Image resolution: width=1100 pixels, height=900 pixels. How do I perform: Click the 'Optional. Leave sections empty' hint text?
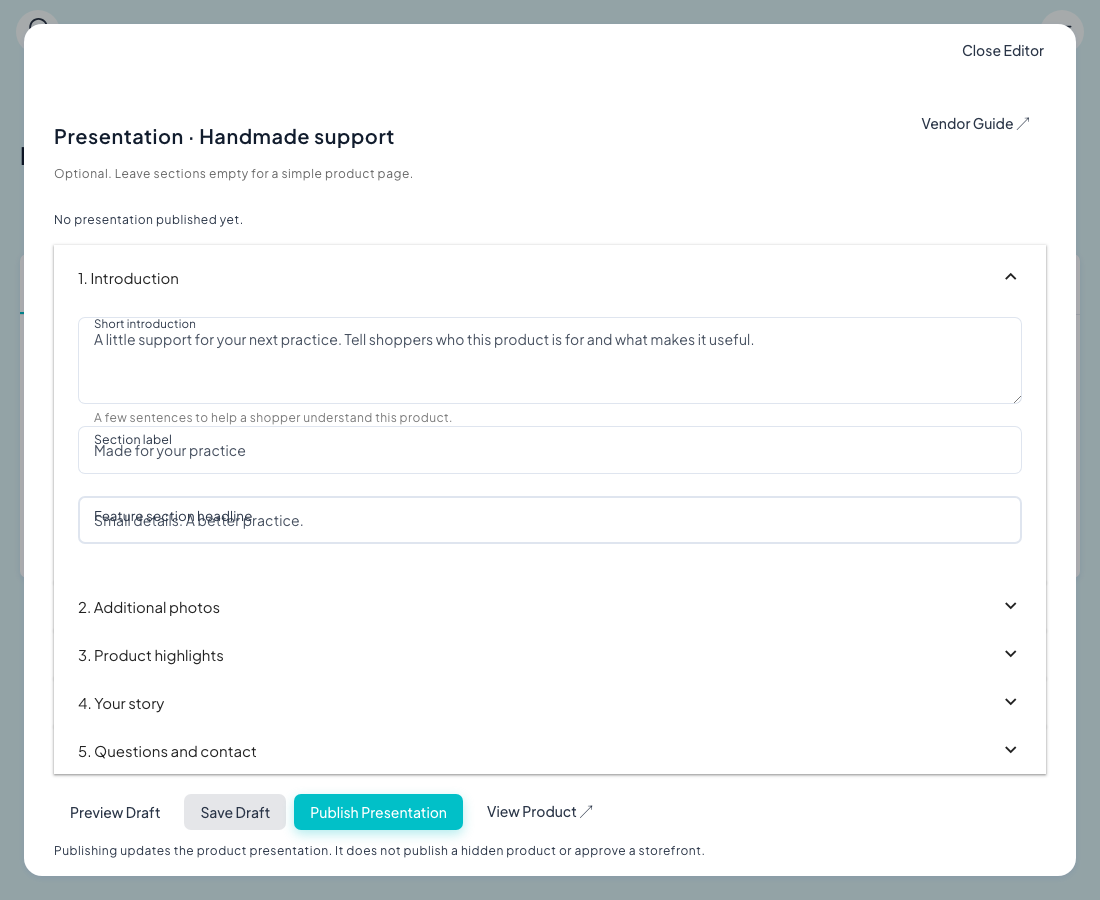coord(233,173)
